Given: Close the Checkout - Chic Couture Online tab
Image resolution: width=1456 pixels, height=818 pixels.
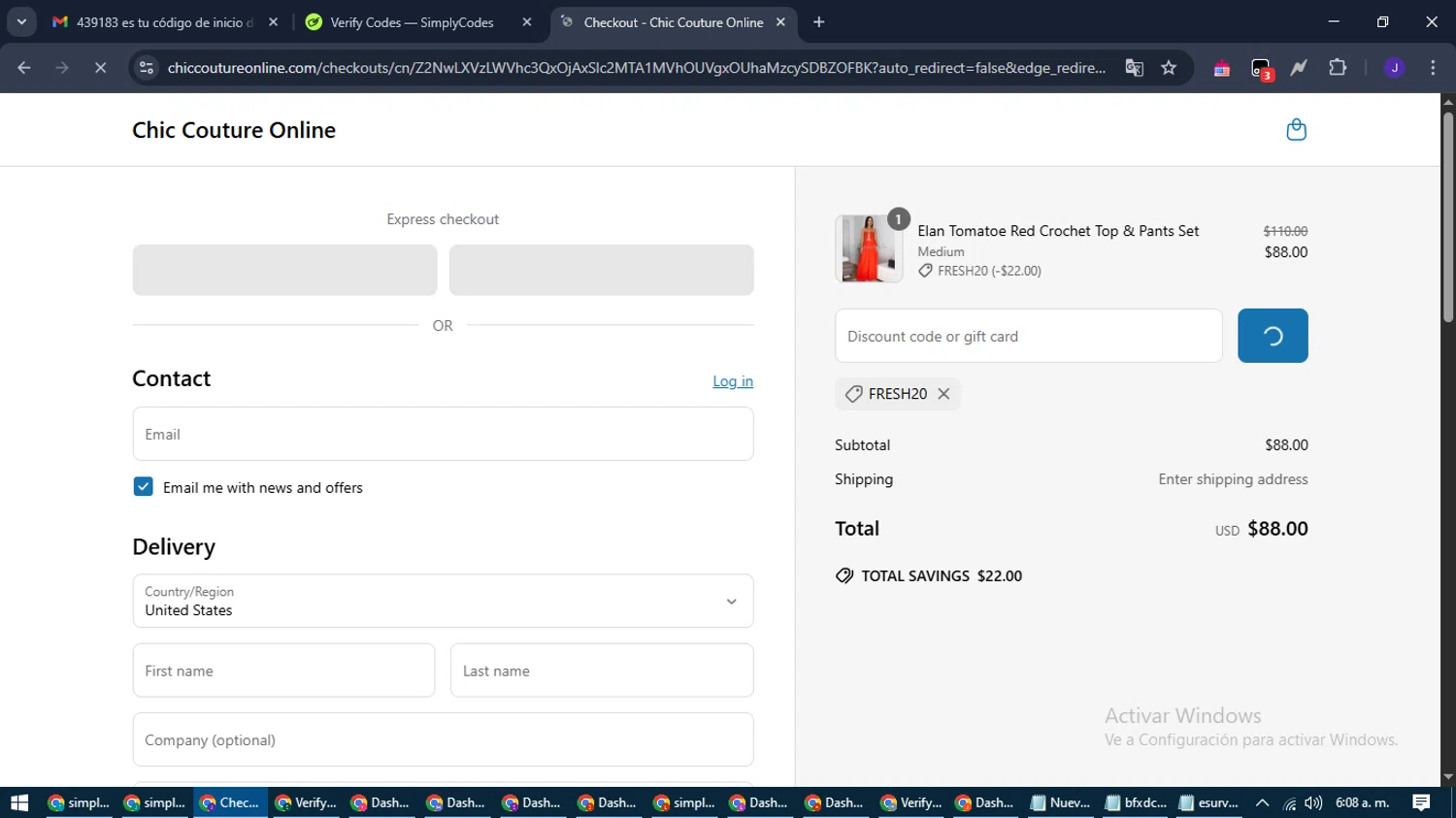Looking at the screenshot, I should [780, 22].
